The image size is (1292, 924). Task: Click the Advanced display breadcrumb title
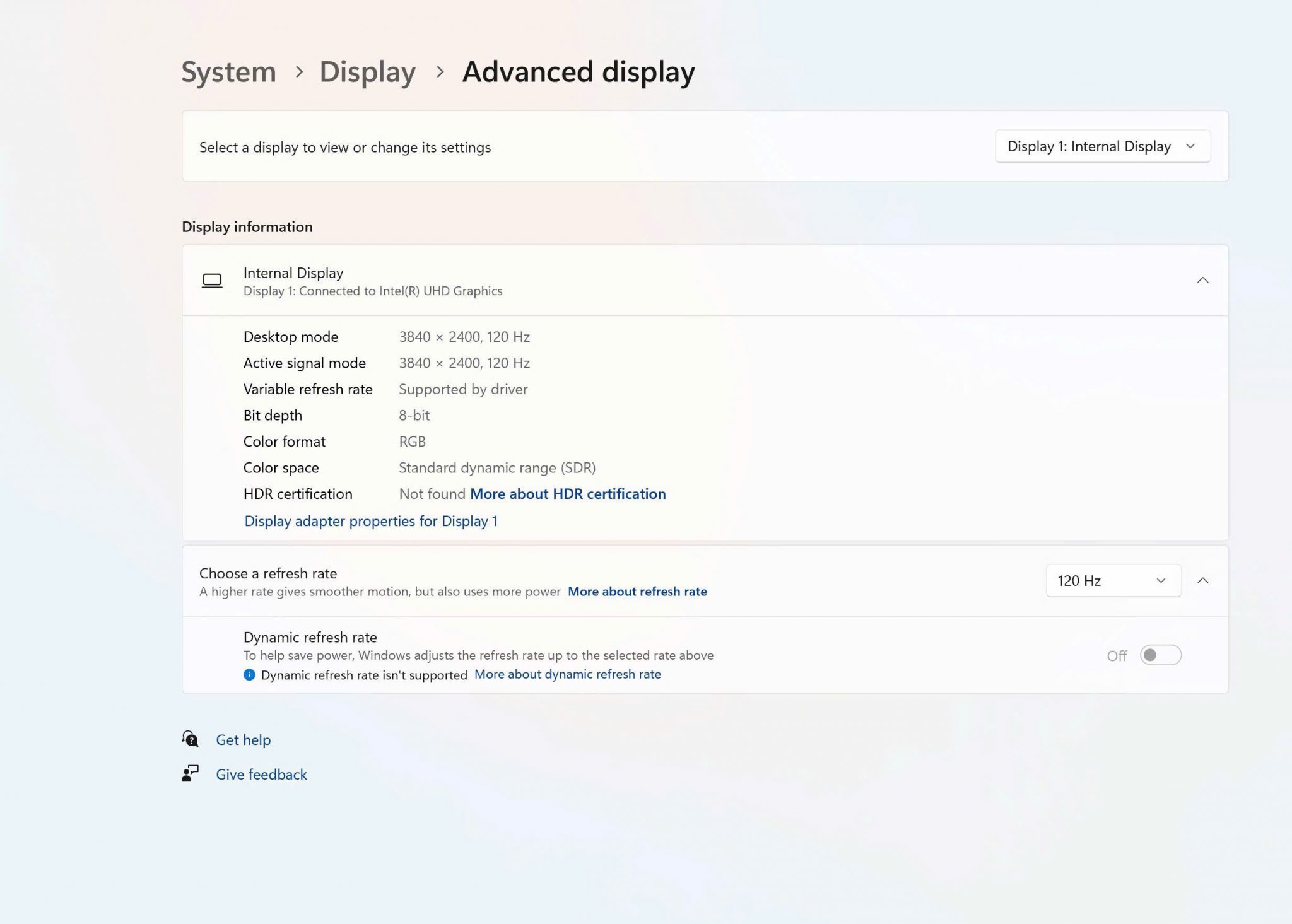click(578, 72)
